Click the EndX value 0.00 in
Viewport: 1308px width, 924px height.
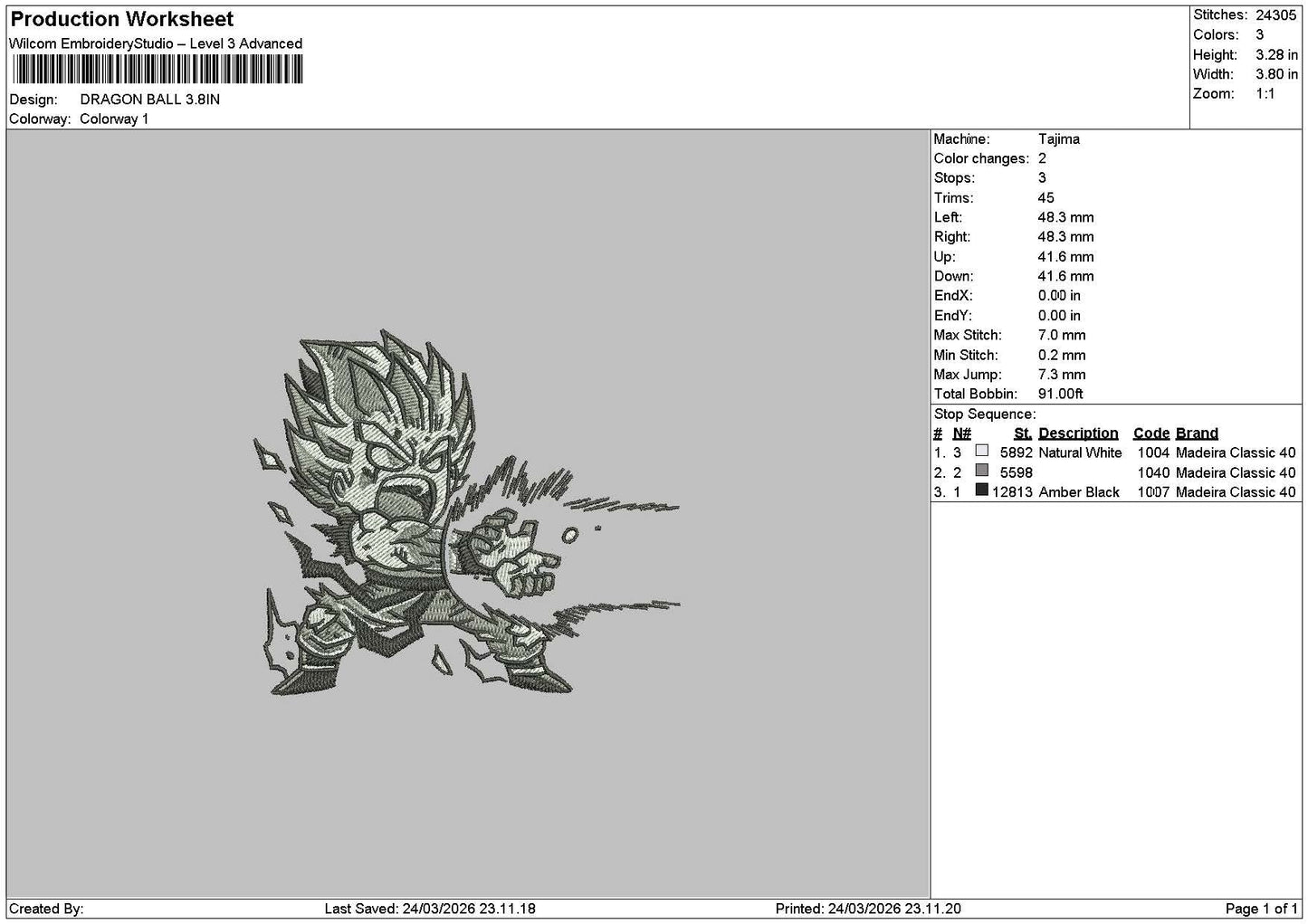pos(1059,296)
